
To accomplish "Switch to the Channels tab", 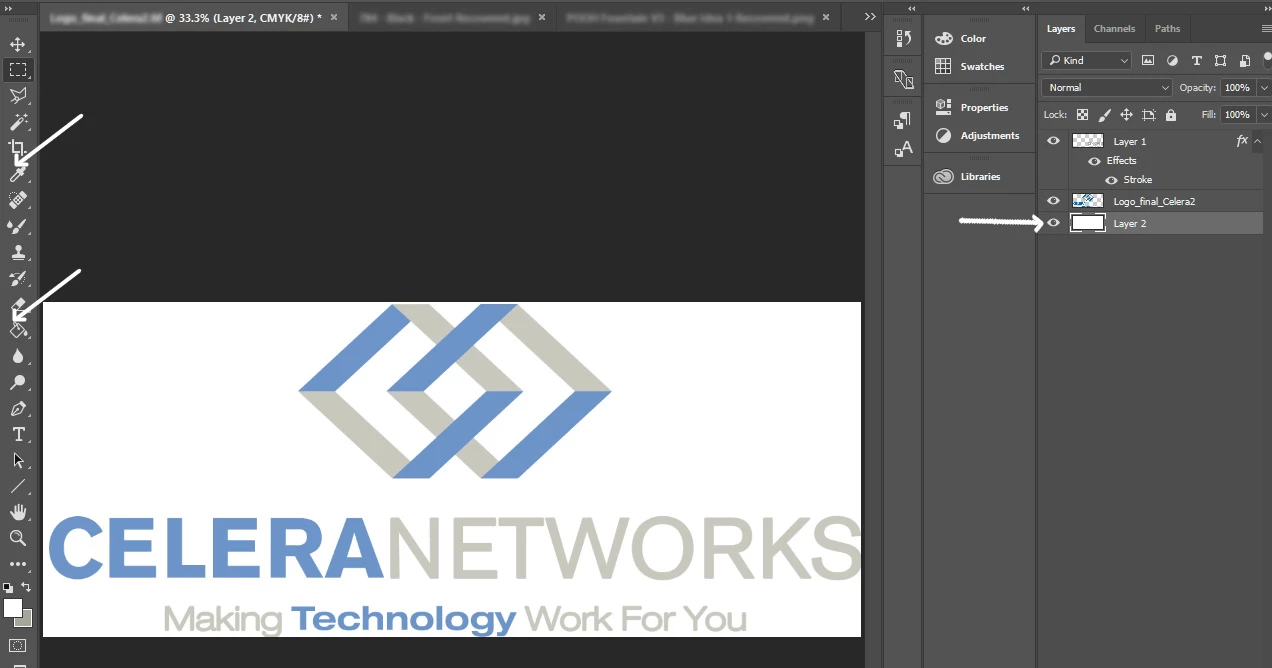I will [x=1114, y=29].
